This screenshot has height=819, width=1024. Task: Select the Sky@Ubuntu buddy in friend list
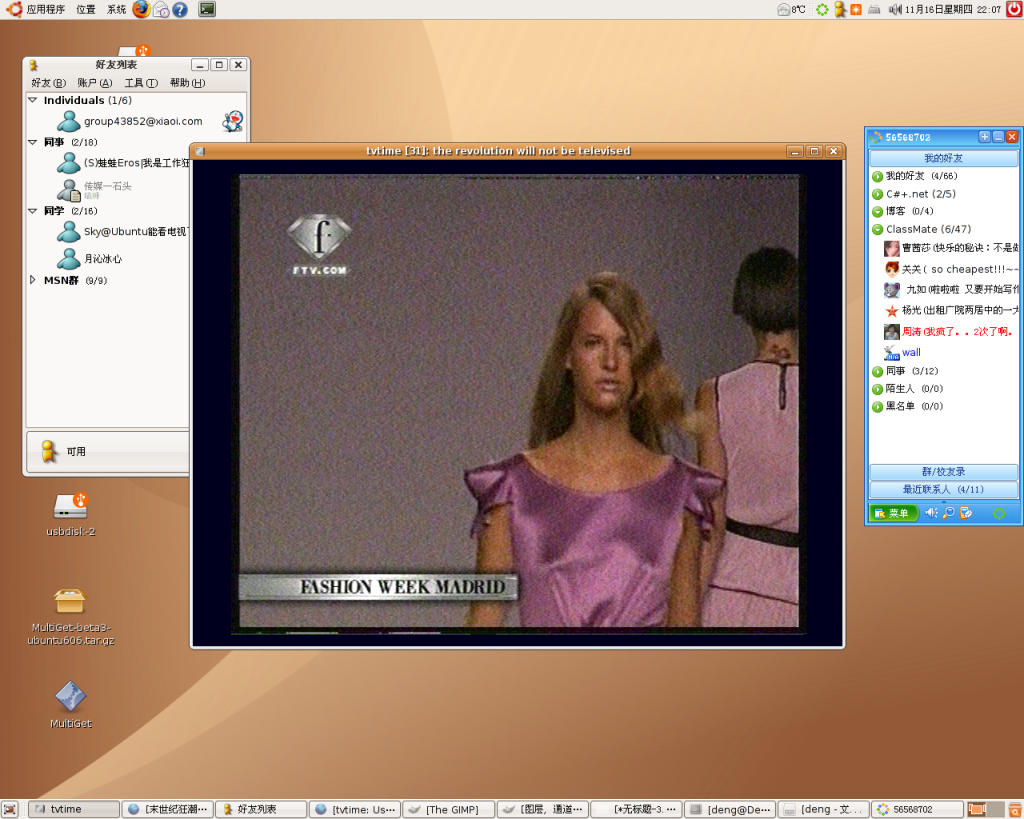122,232
